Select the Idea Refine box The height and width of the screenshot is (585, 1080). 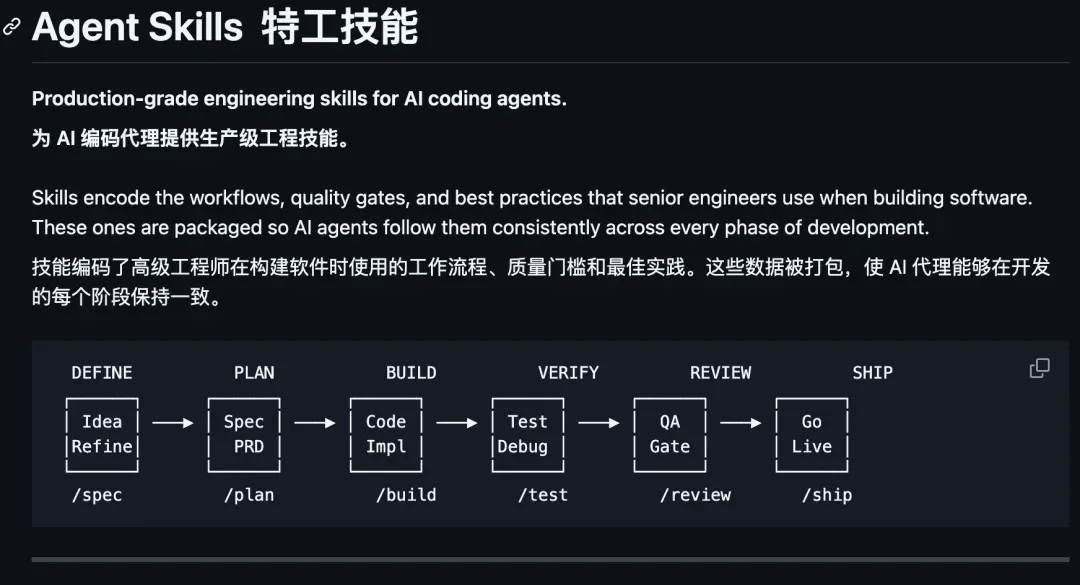102,435
